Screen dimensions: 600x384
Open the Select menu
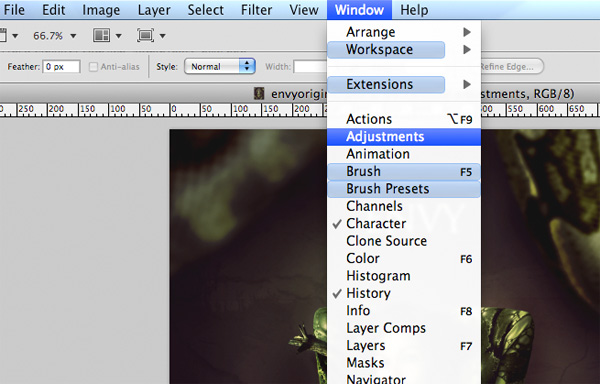pos(205,10)
